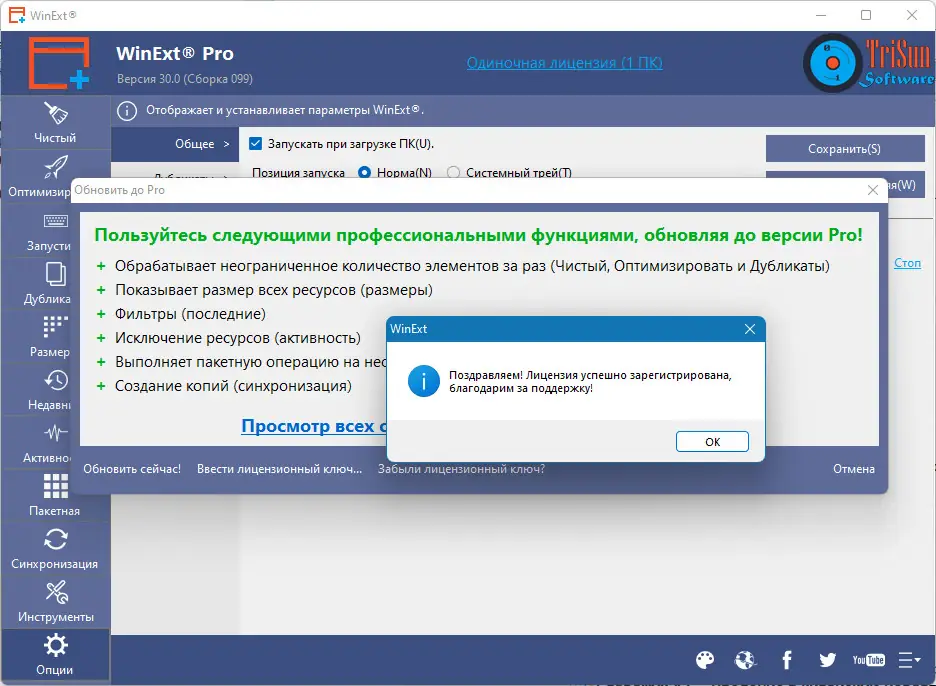Open the Опции gear section
The height and width of the screenshot is (686, 936).
pos(55,655)
